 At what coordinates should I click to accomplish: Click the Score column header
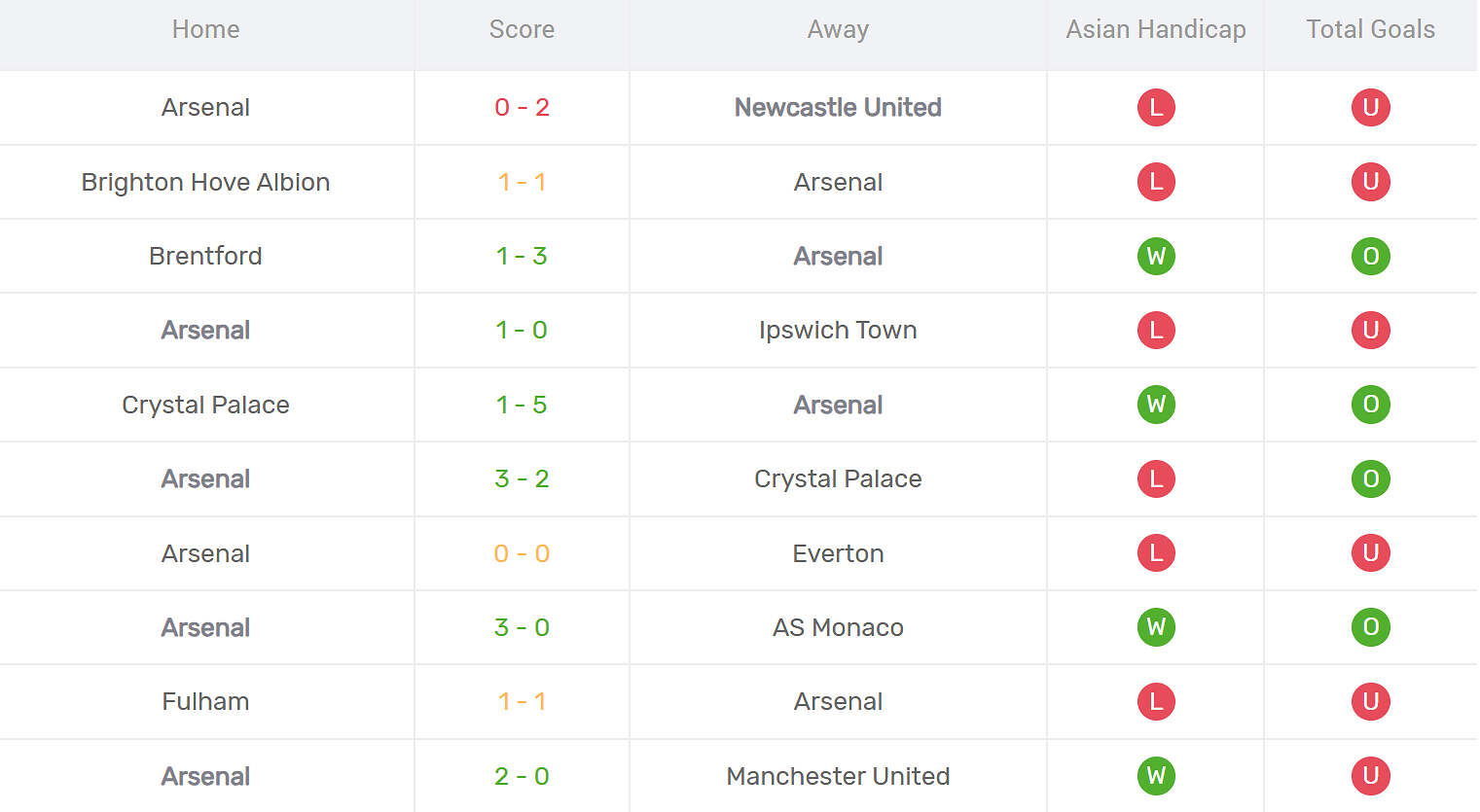click(x=522, y=29)
